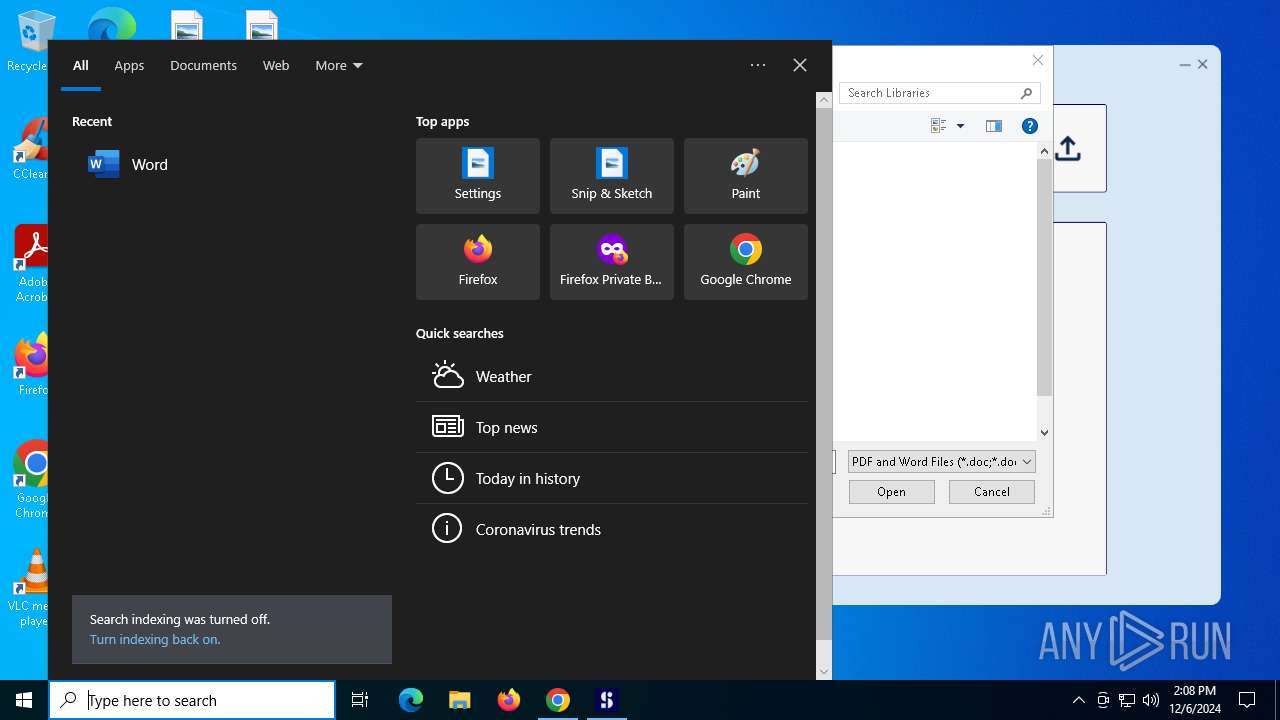Launch Google Chrome tile in Top apps
The image size is (1280, 720).
746,262
